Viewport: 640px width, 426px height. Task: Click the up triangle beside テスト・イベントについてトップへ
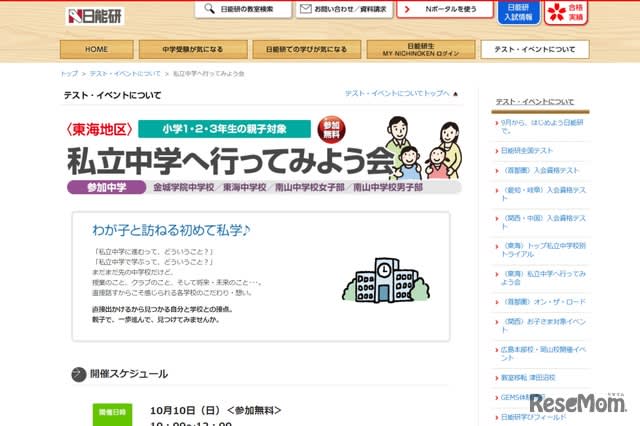(455, 94)
